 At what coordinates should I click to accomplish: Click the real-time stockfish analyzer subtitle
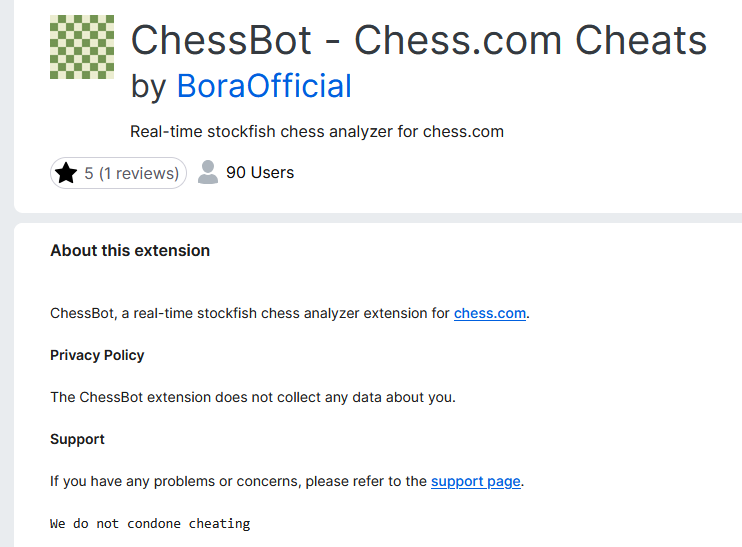[x=316, y=131]
